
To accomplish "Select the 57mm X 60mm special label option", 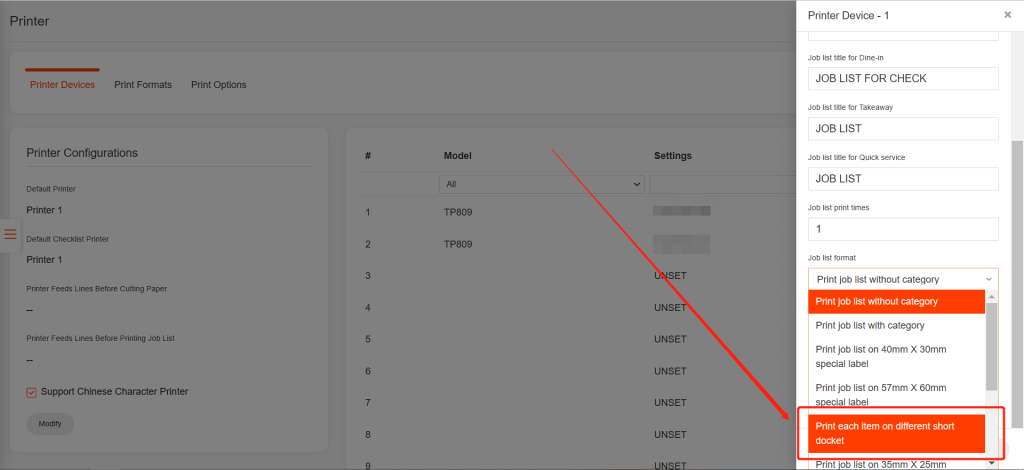I will 897,394.
